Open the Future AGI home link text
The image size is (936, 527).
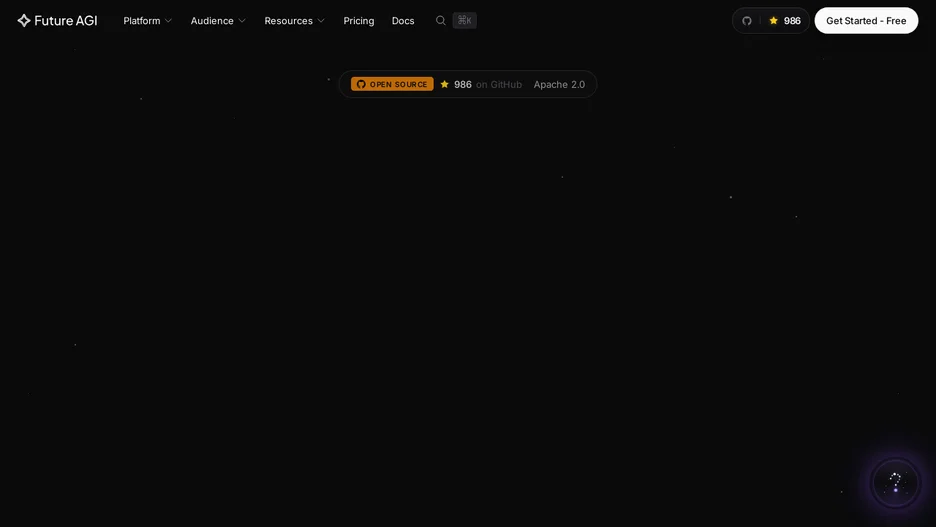click(x=66, y=21)
